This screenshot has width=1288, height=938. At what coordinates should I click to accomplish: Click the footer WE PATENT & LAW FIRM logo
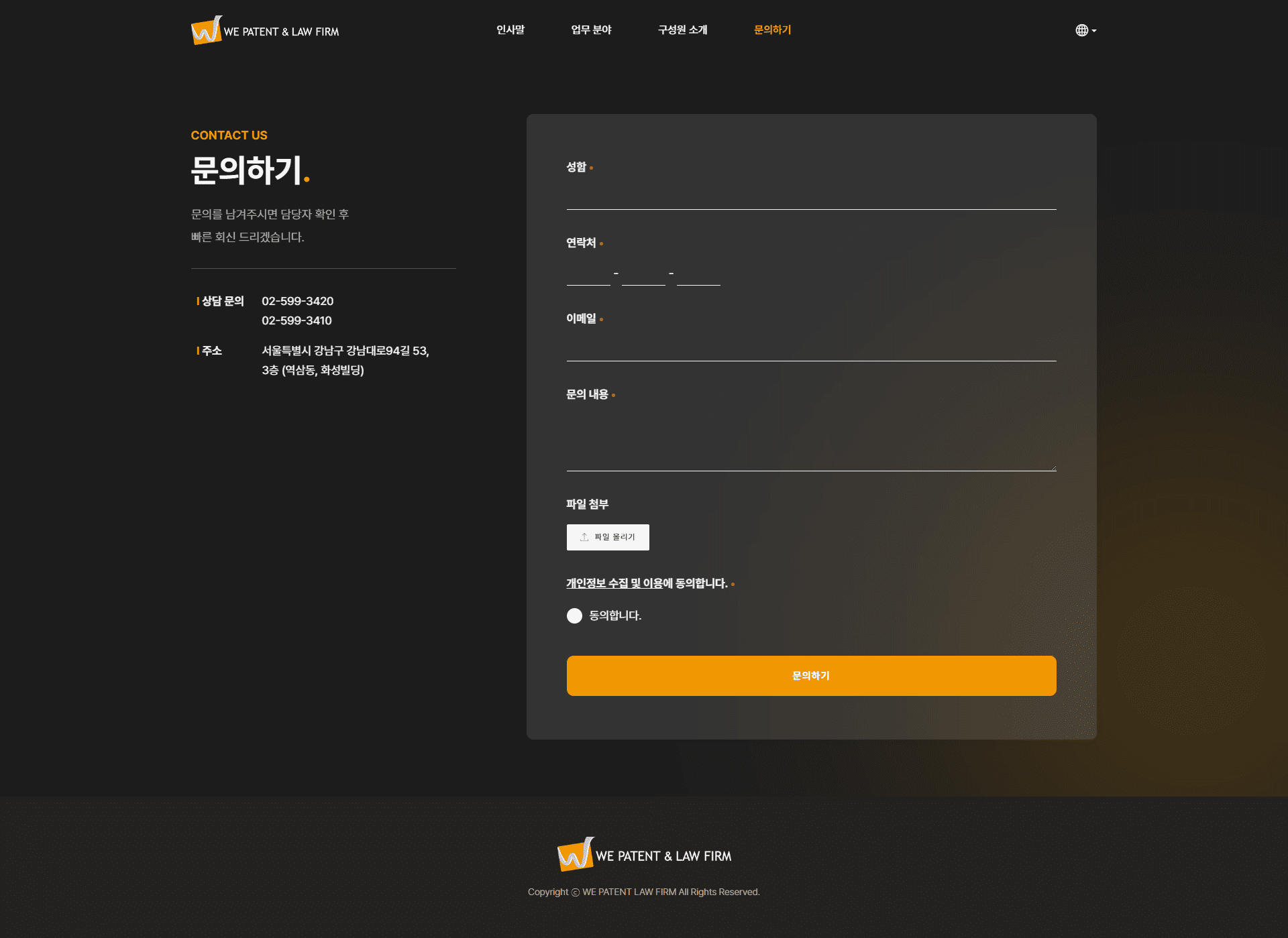click(644, 854)
